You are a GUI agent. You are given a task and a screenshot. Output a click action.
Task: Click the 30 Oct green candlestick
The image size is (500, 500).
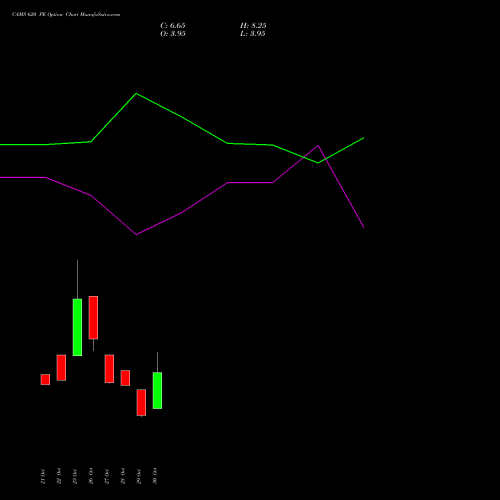click(157, 390)
